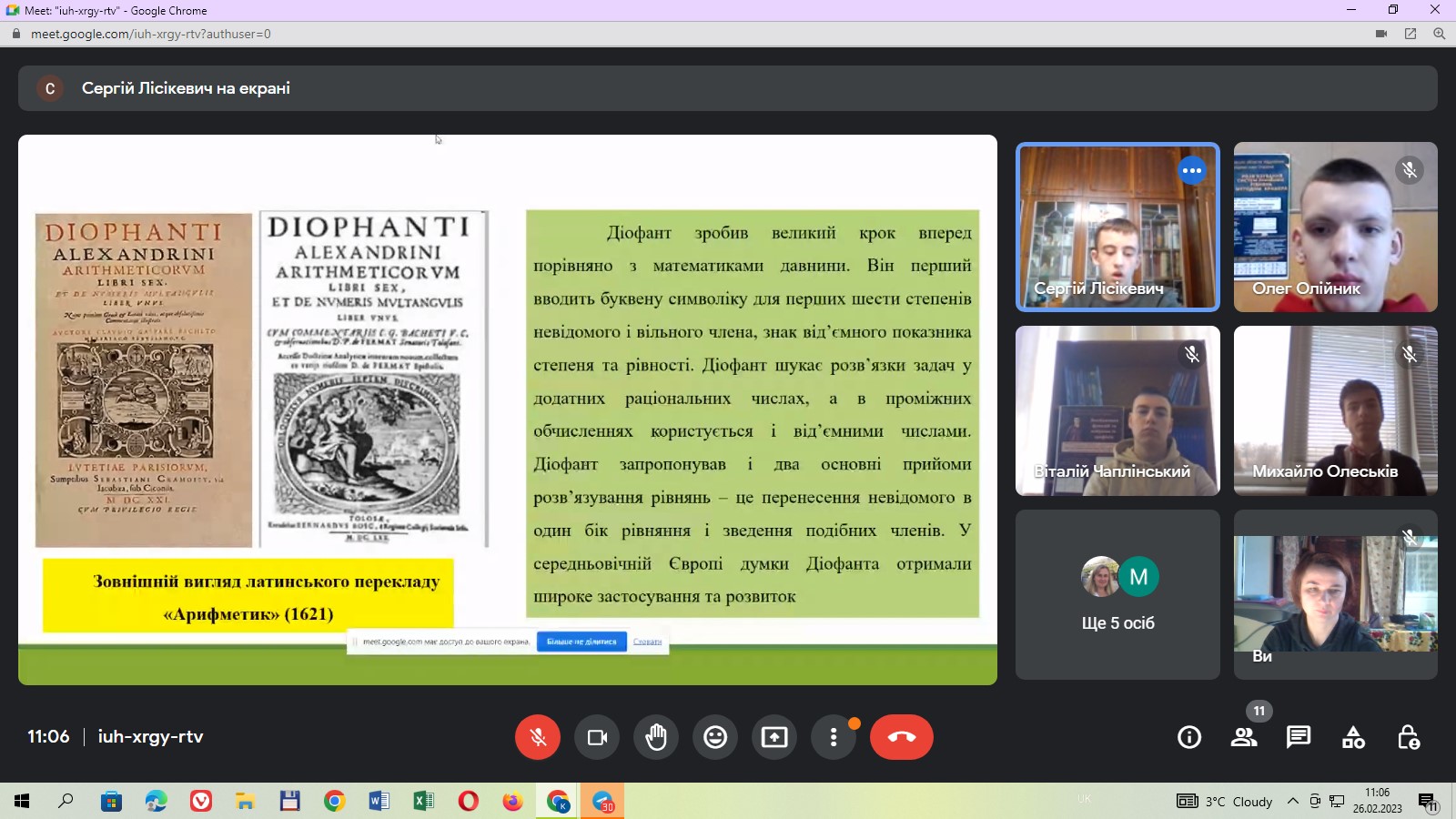1456x819 pixels.
Task: Open Microsoft Word from taskbar
Action: click(x=379, y=801)
